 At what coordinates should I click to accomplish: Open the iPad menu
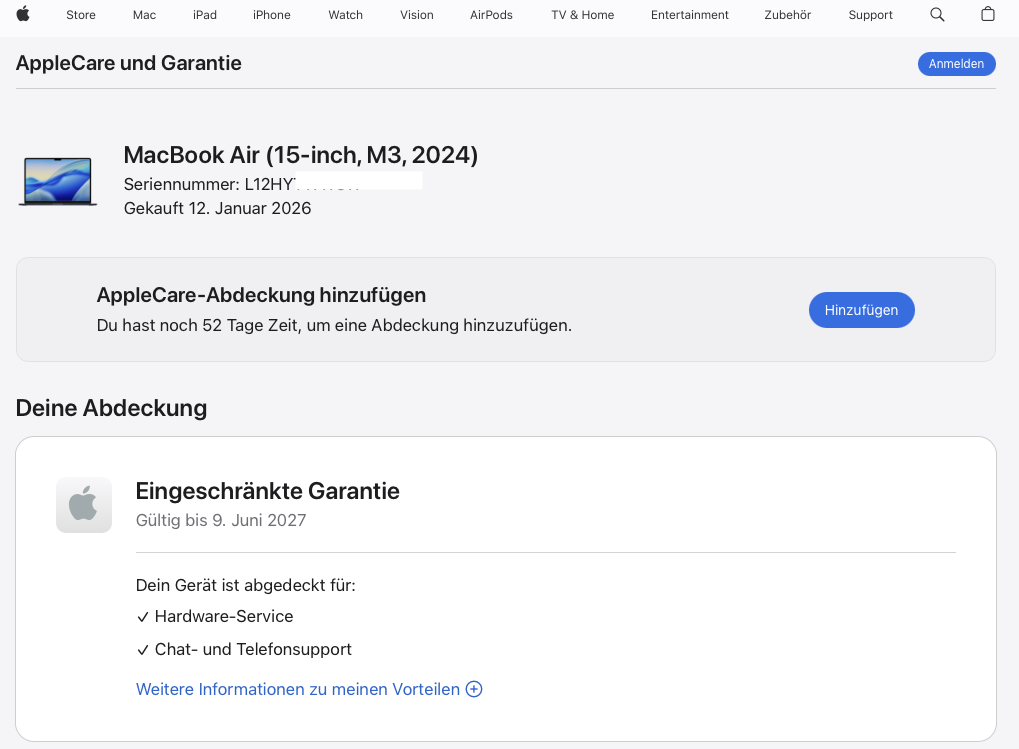[x=205, y=14]
